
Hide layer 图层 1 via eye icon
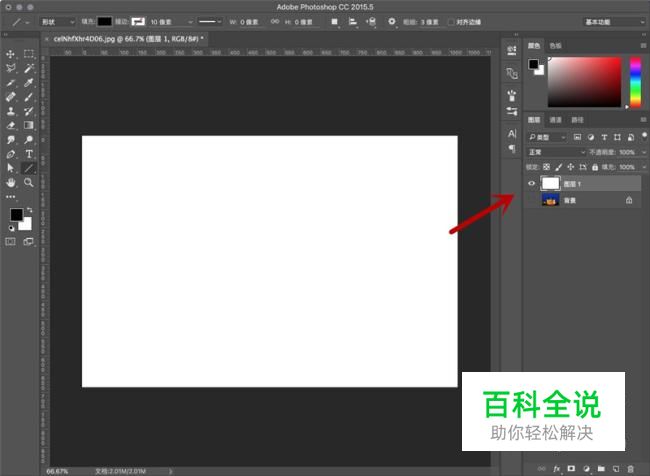(531, 183)
